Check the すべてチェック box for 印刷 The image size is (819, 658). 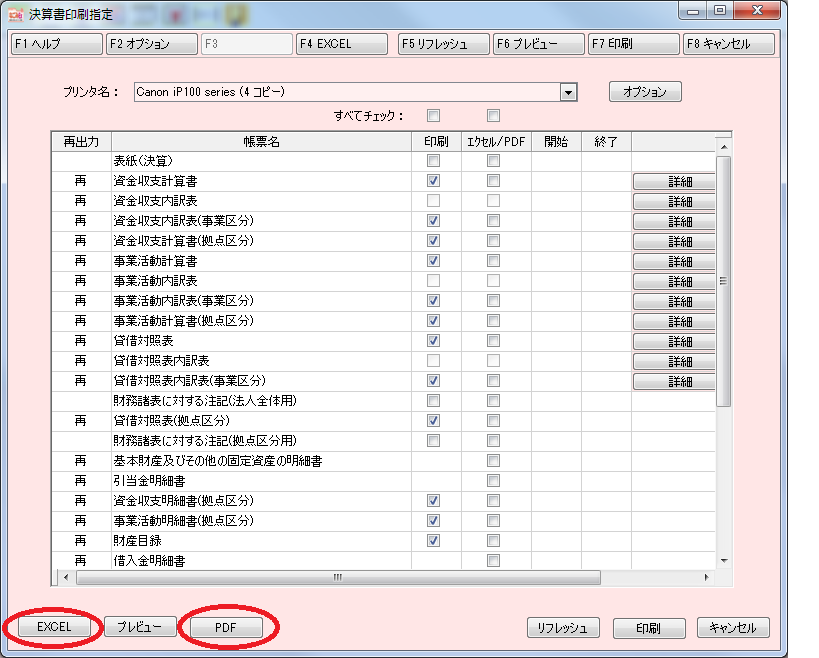tap(433, 115)
